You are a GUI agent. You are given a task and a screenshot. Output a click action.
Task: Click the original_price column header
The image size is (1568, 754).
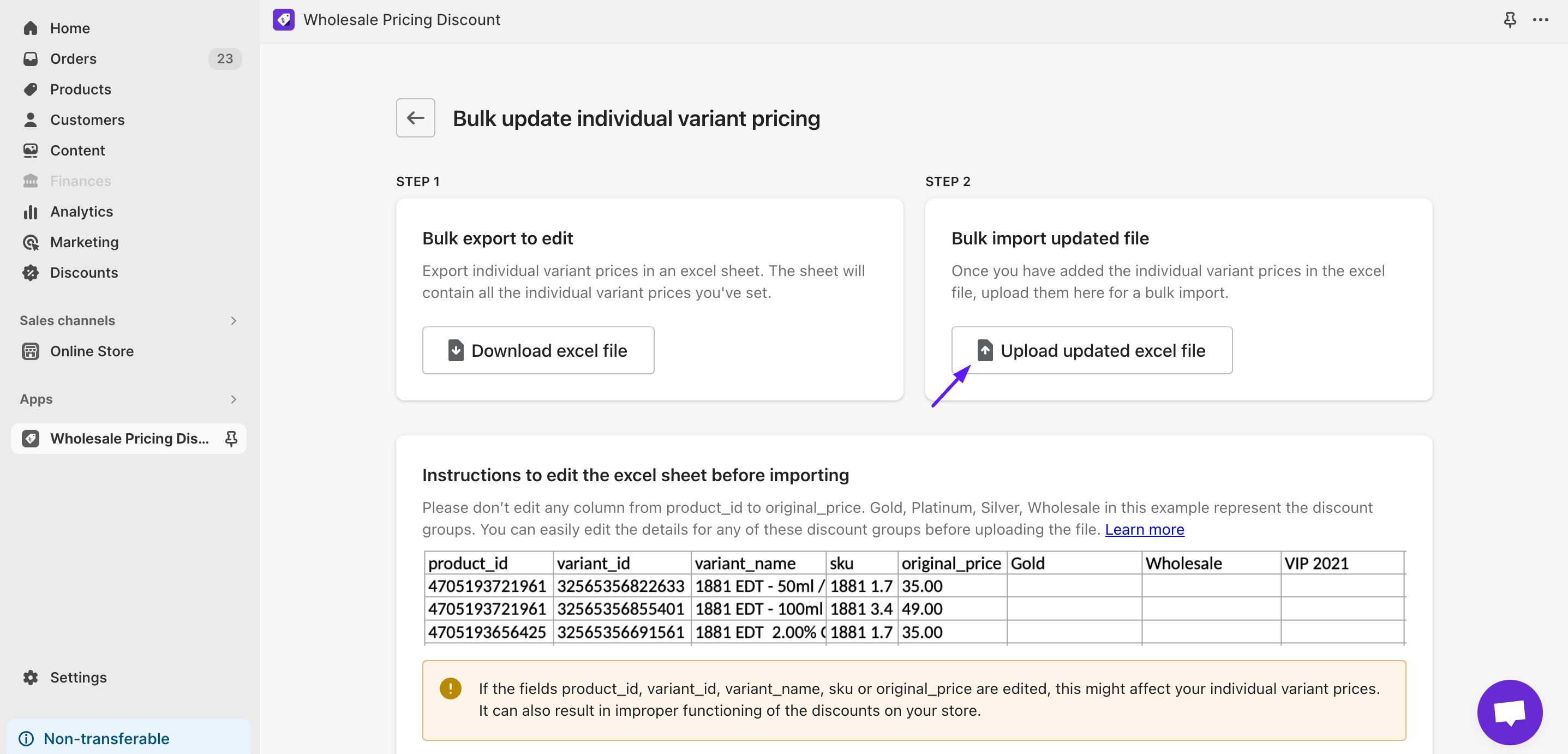coord(952,563)
